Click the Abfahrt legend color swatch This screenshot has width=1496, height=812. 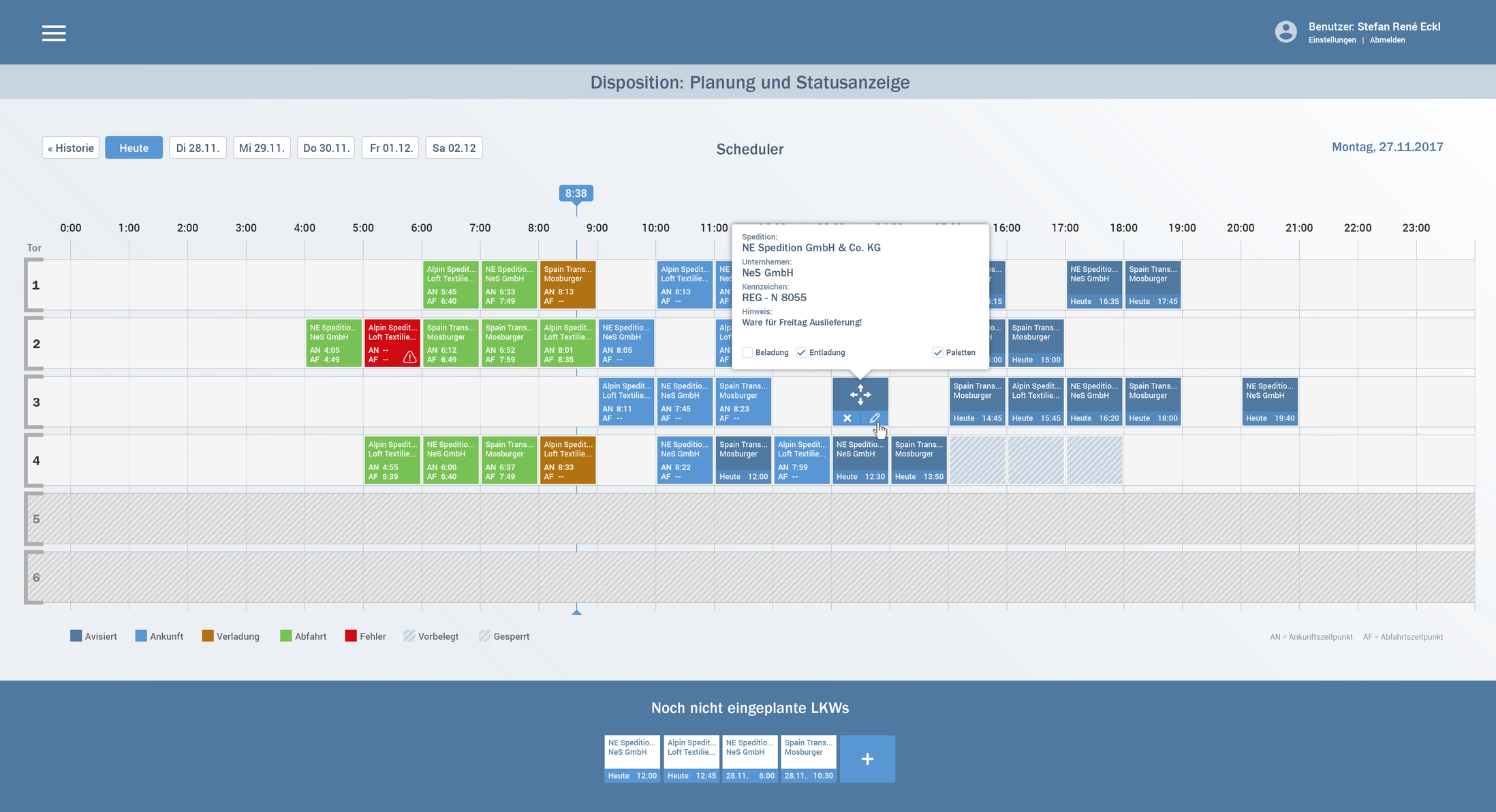tap(286, 636)
